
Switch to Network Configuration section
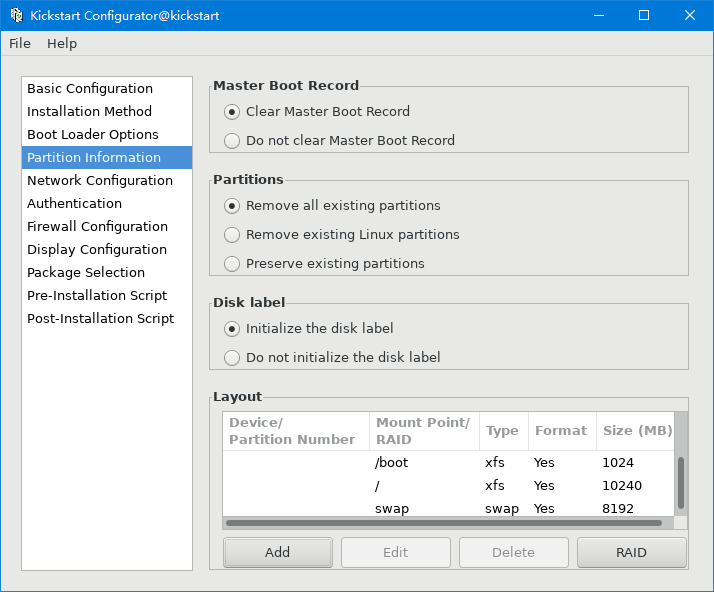(x=107, y=180)
